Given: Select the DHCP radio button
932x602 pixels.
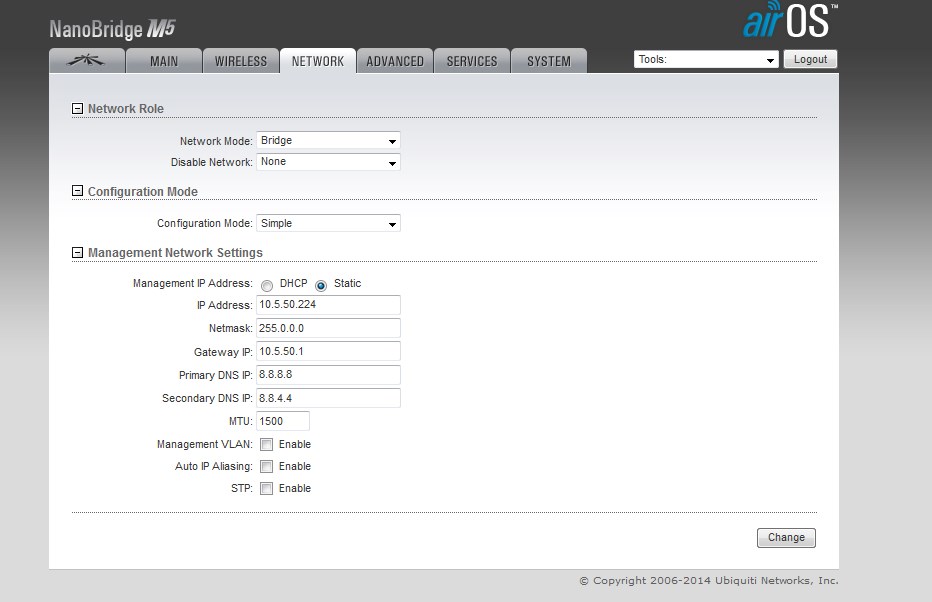Looking at the screenshot, I should click(x=267, y=286).
